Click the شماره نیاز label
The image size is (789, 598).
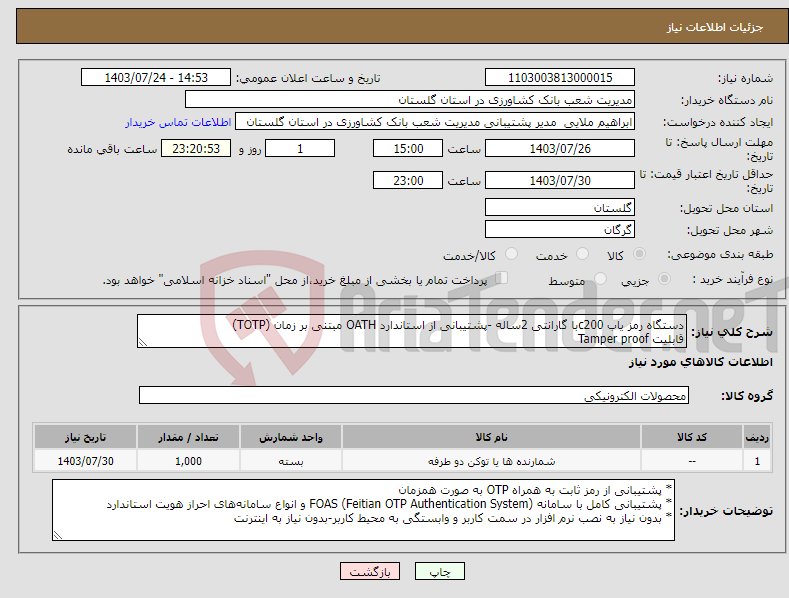point(745,79)
